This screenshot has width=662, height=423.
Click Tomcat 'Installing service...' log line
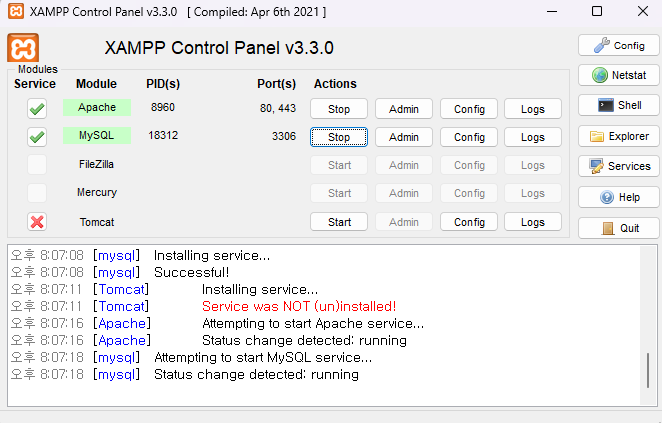coord(260,290)
